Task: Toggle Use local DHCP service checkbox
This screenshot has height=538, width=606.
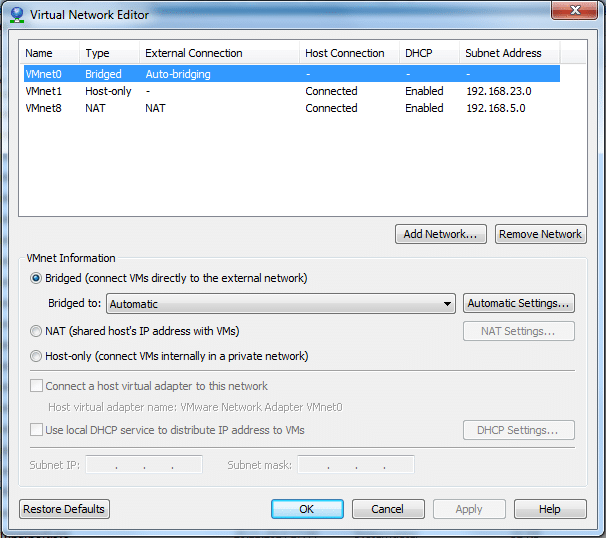Action: pos(36,430)
